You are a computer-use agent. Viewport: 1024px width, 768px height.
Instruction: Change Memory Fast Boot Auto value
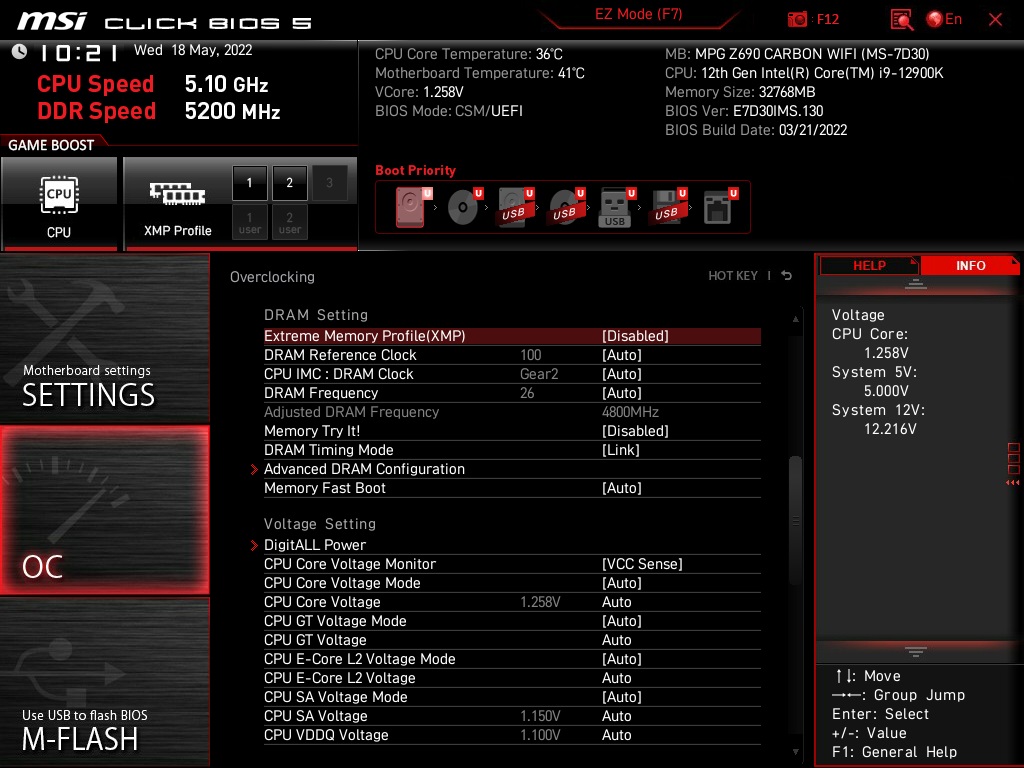tap(512, 488)
